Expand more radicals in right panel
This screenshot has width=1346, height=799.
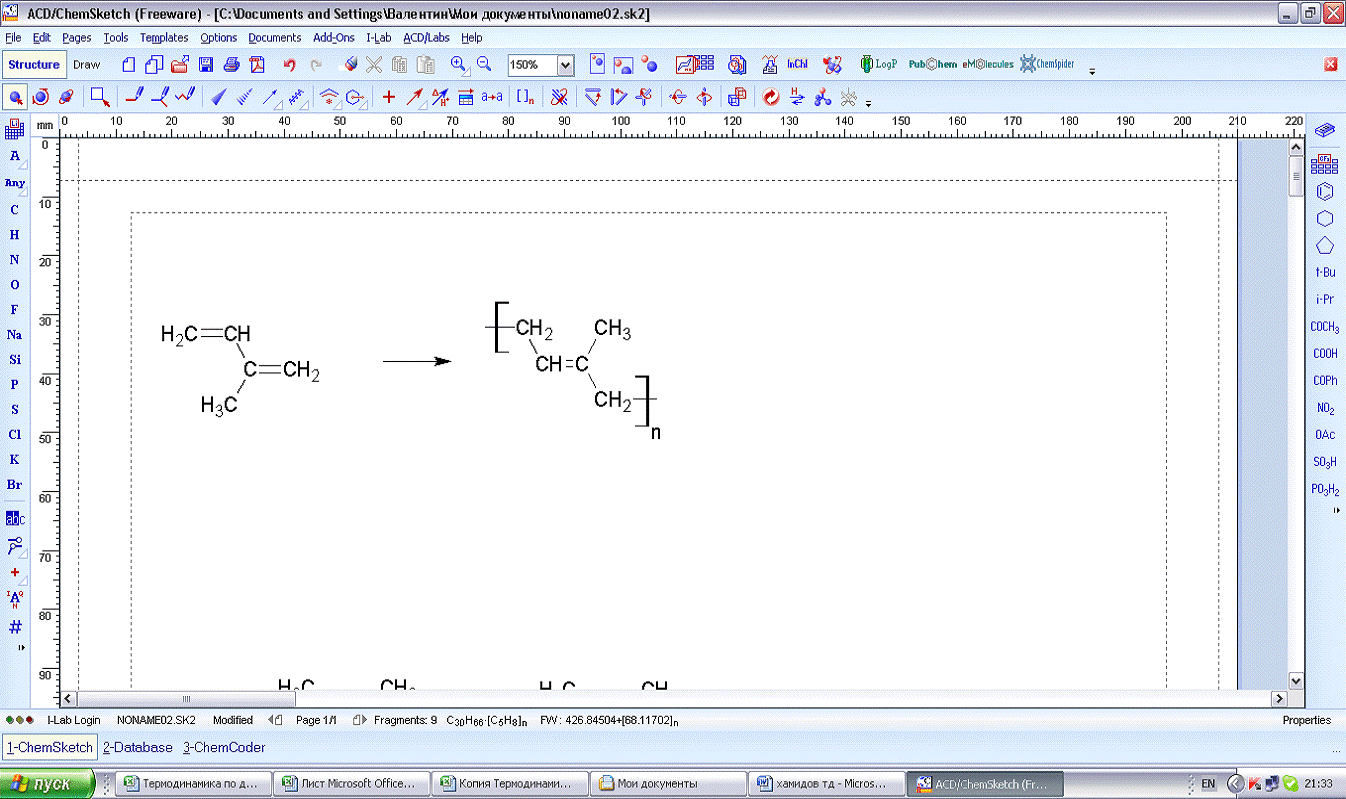1338,510
